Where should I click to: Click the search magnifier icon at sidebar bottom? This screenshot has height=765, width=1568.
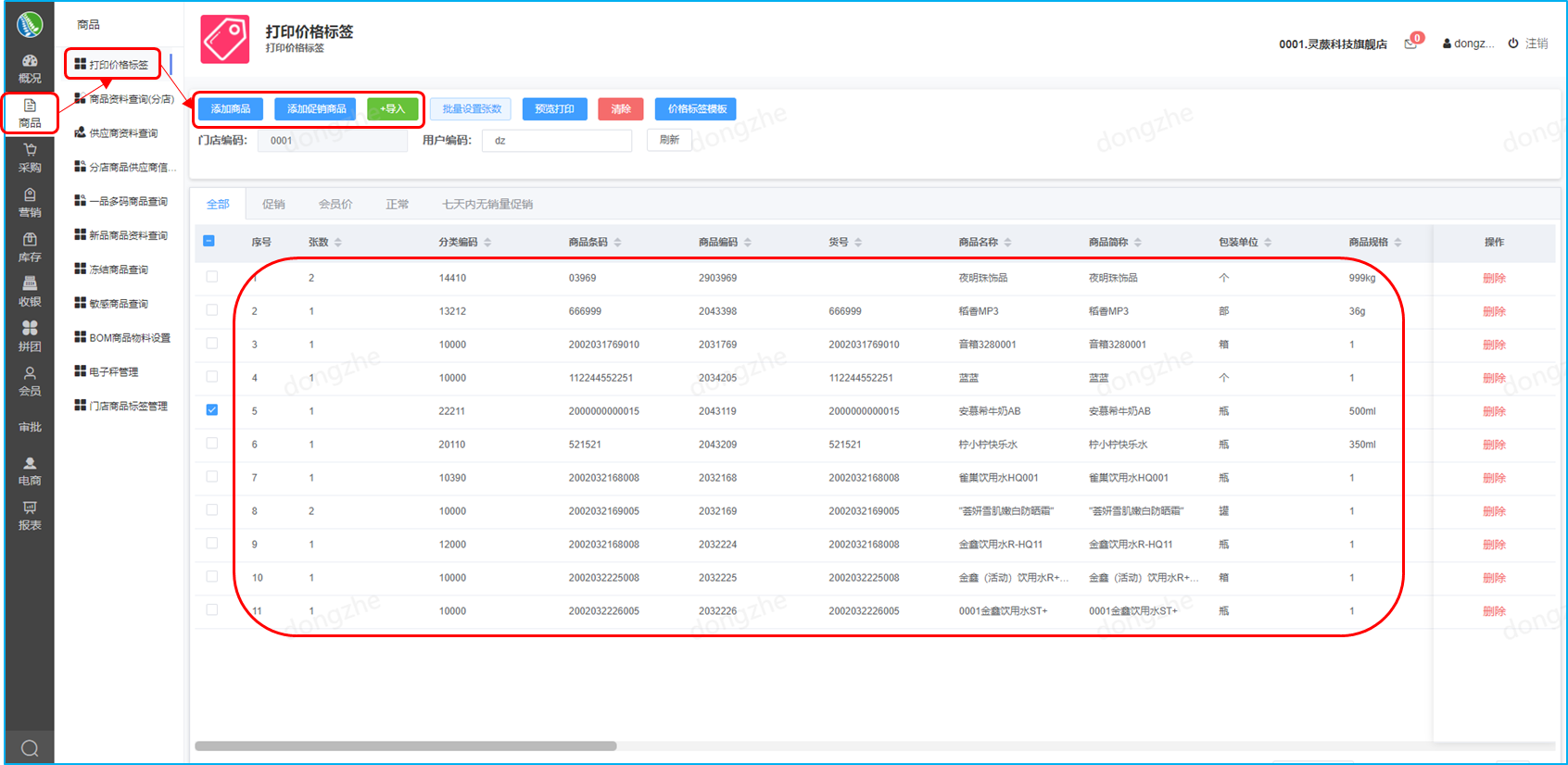pos(30,748)
